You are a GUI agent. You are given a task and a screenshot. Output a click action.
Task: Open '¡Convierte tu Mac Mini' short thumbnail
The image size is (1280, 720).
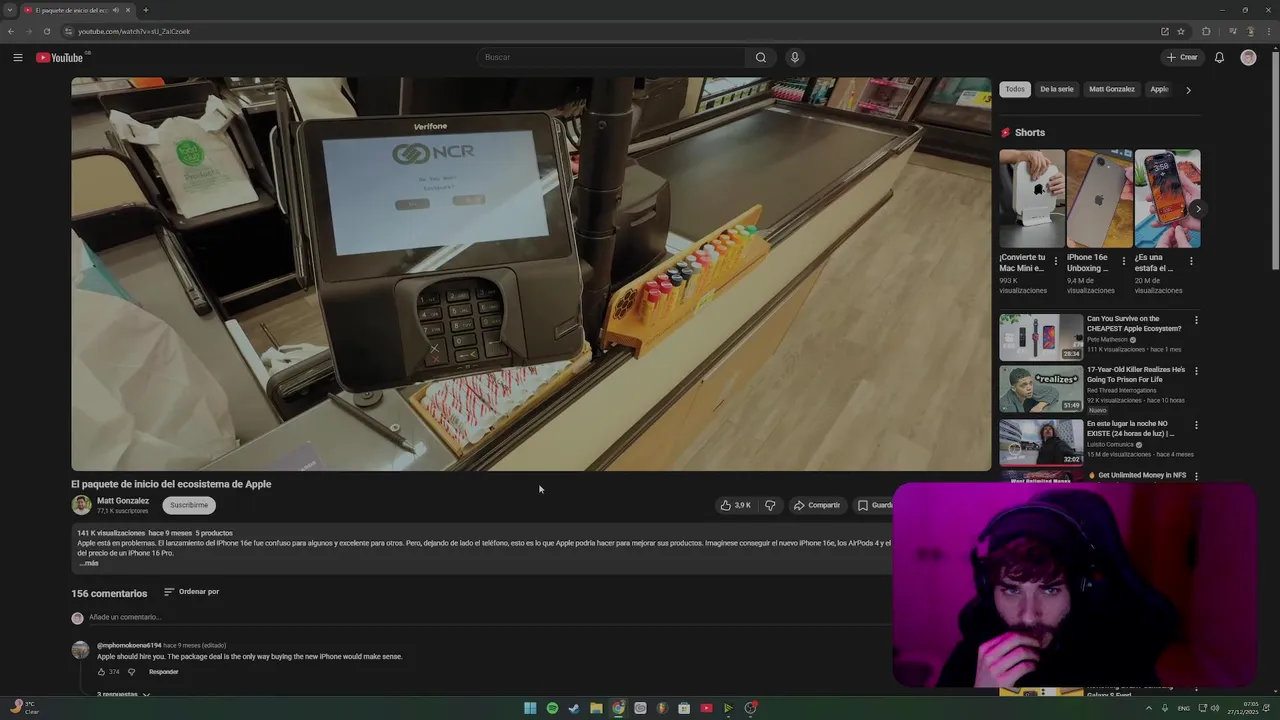(x=1032, y=198)
